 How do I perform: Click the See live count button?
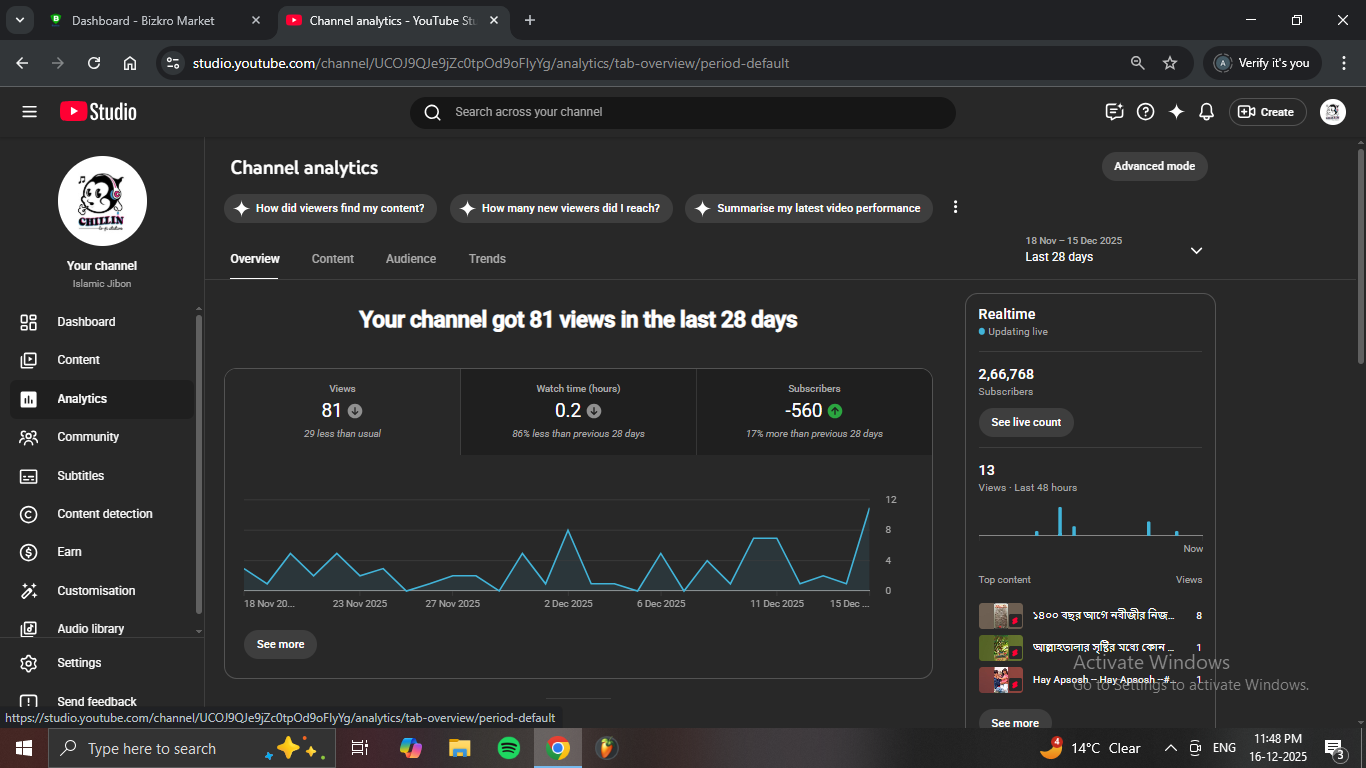[x=1026, y=422]
